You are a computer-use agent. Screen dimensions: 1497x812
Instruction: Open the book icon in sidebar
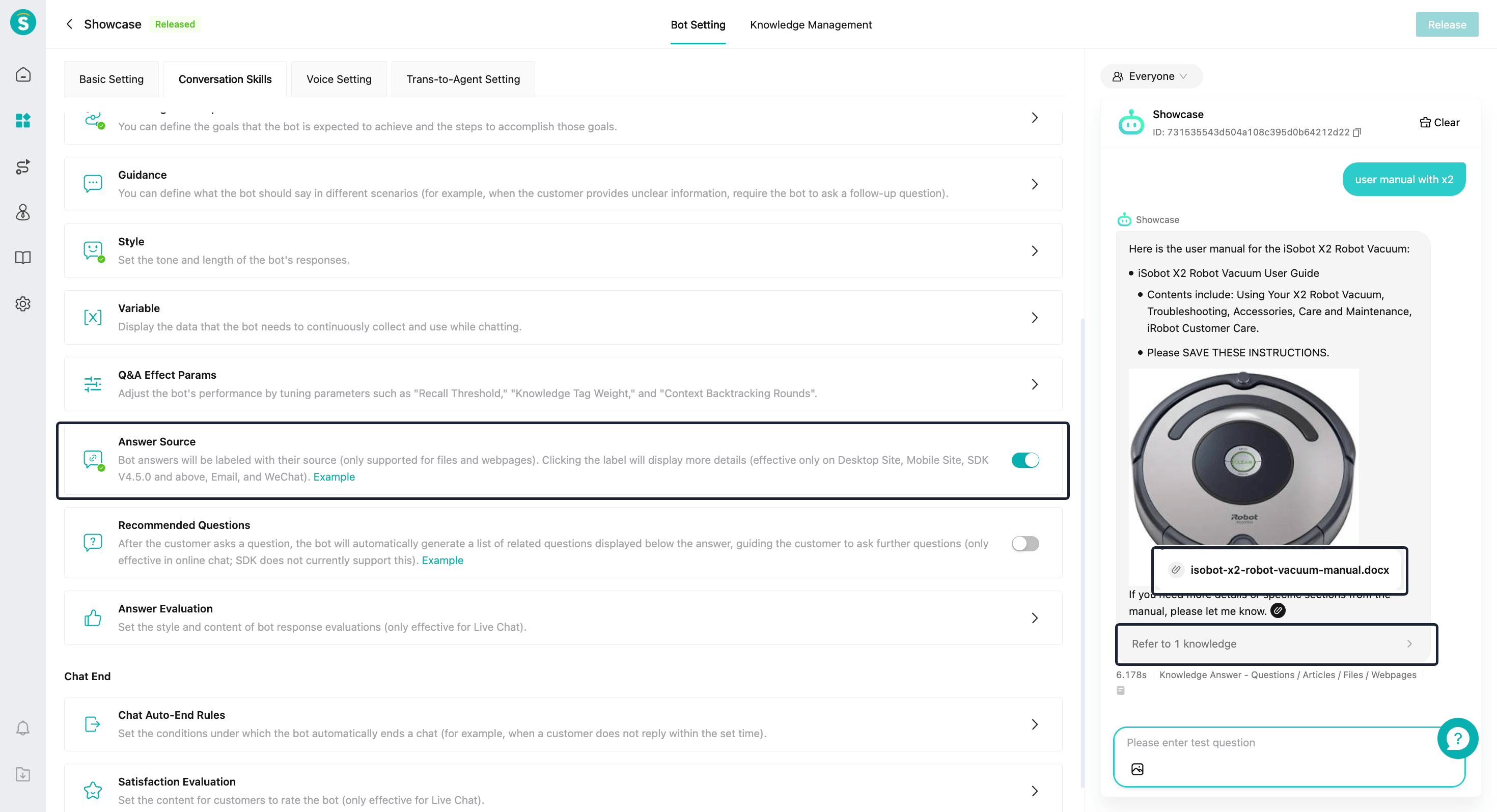tap(23, 258)
